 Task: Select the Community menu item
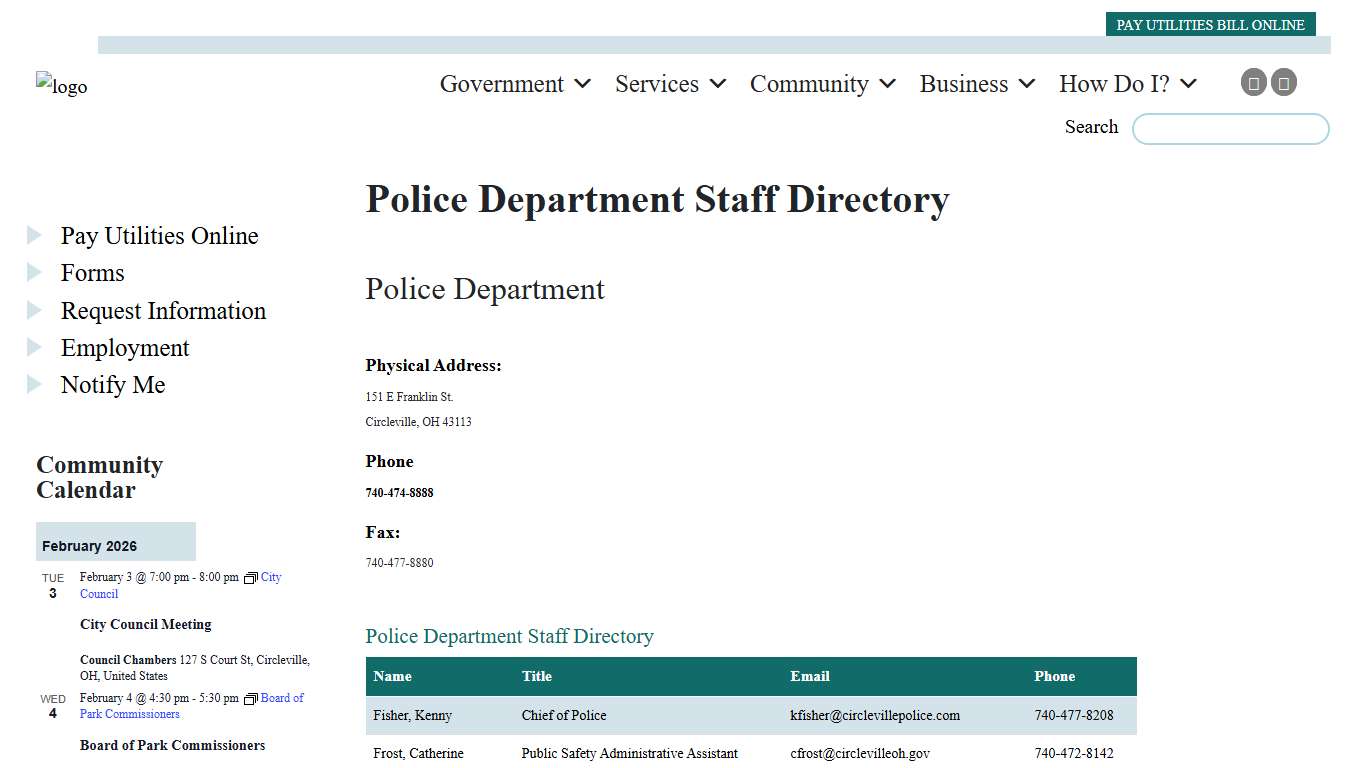click(811, 84)
